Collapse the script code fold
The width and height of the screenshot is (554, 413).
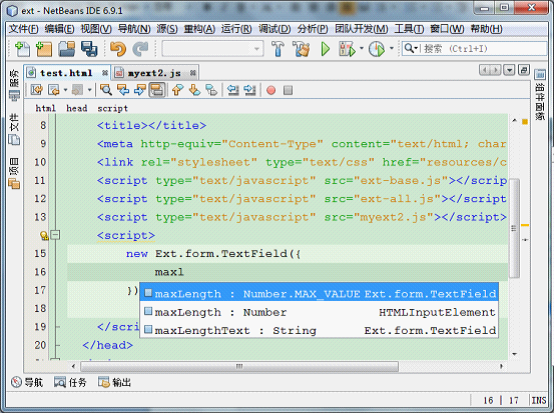point(55,235)
